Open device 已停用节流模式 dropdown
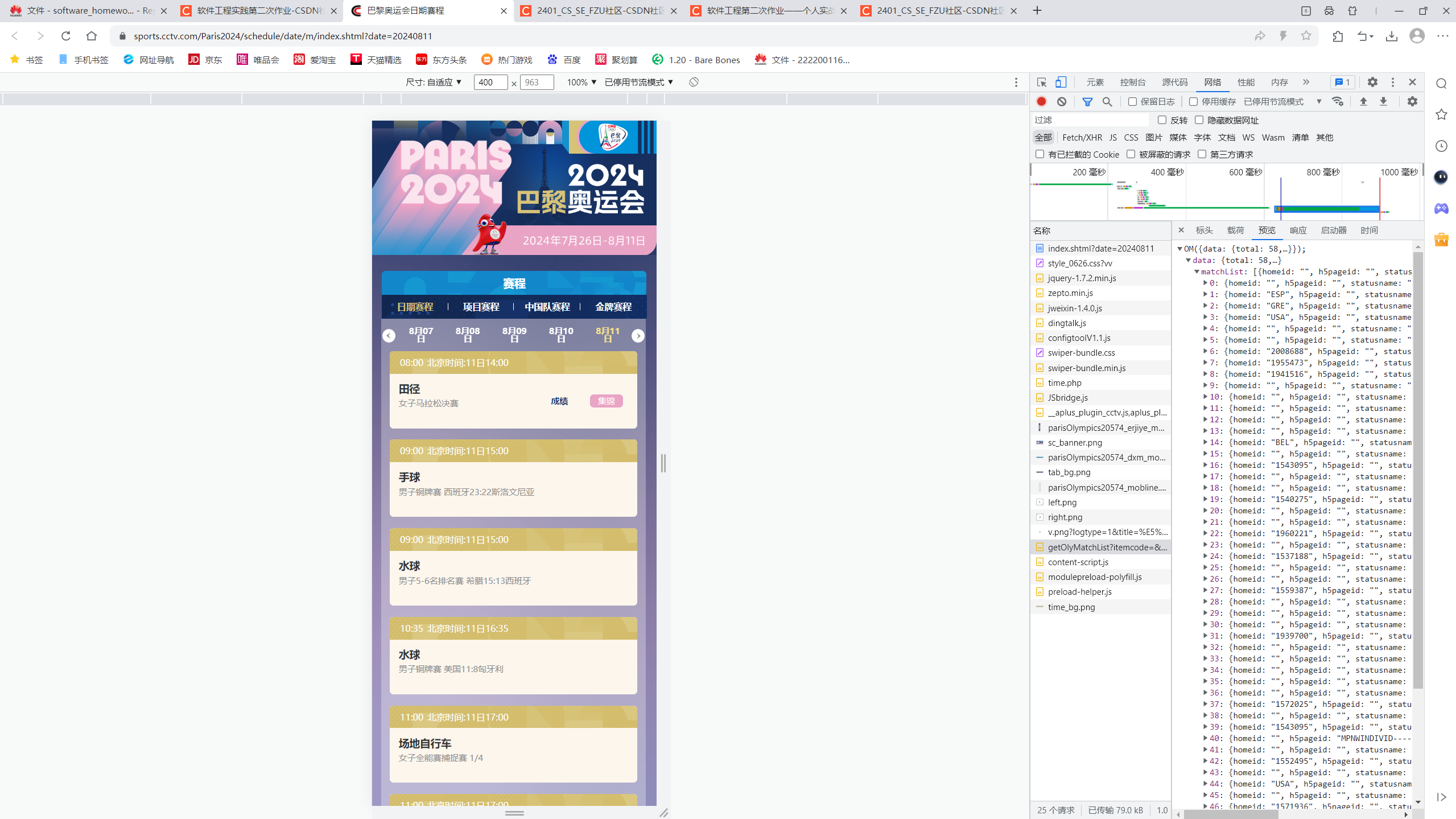The height and width of the screenshot is (819, 1456). pos(639,82)
